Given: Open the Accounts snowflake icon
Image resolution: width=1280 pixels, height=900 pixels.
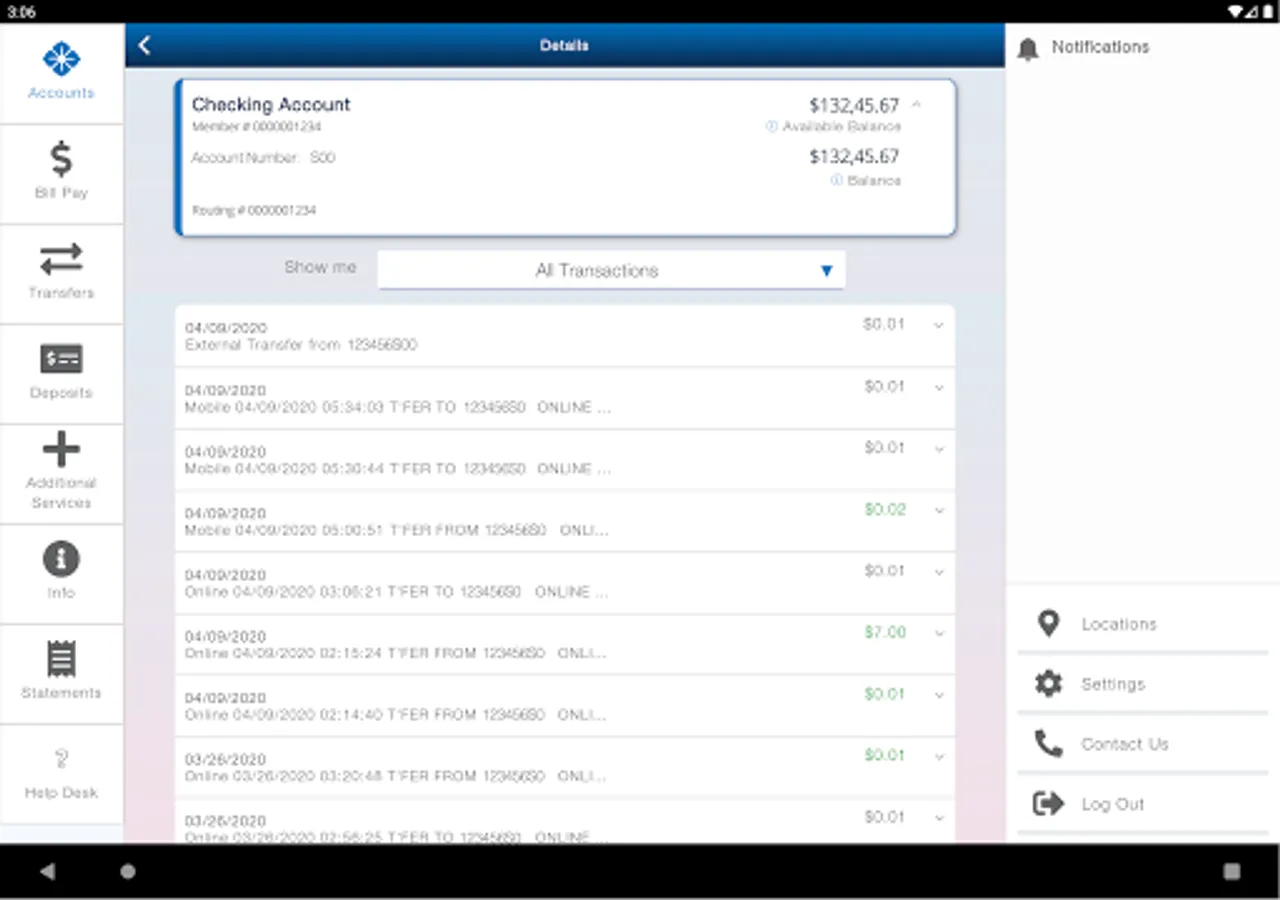Looking at the screenshot, I should 61,59.
